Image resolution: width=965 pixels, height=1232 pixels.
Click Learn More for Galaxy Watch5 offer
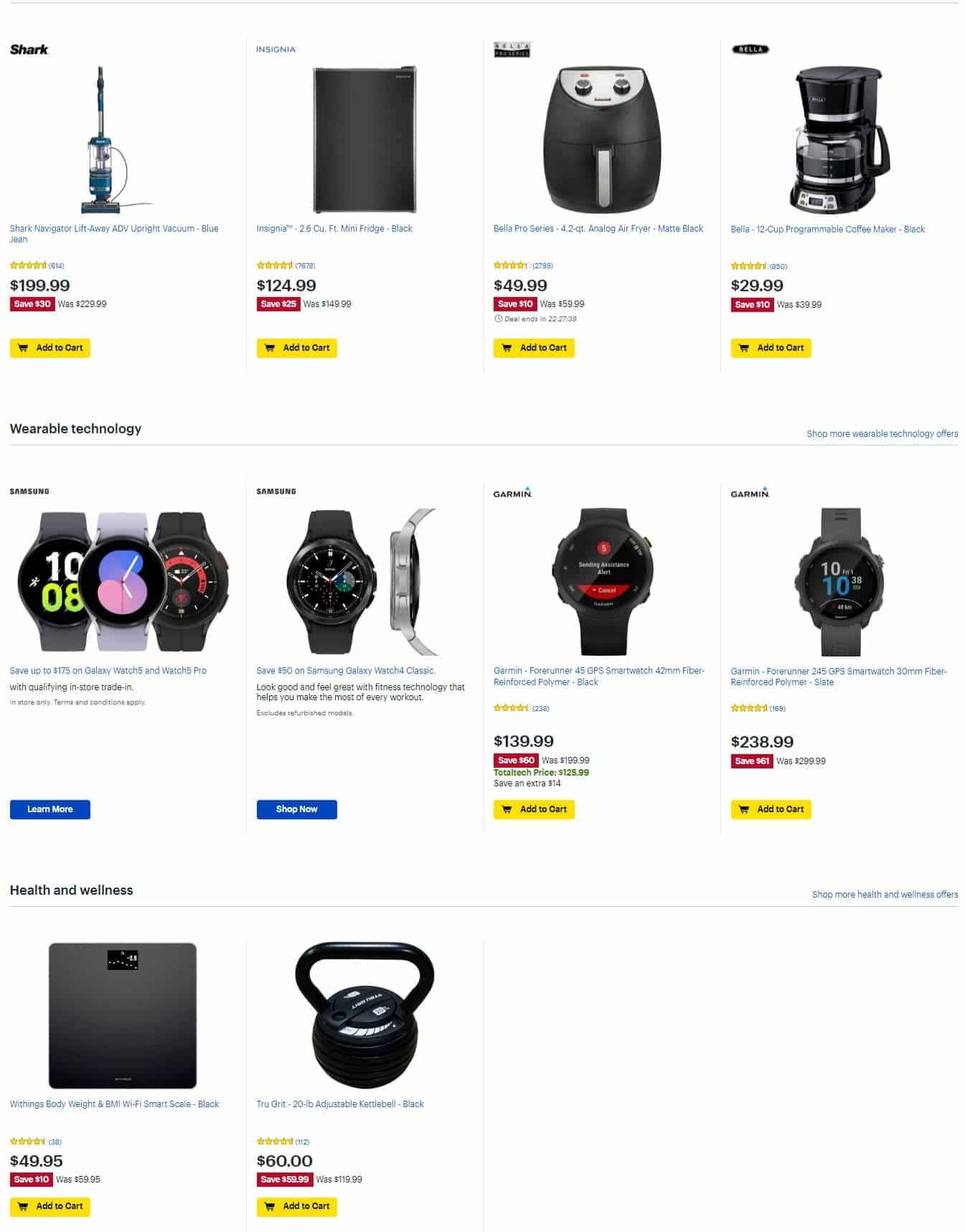click(50, 809)
